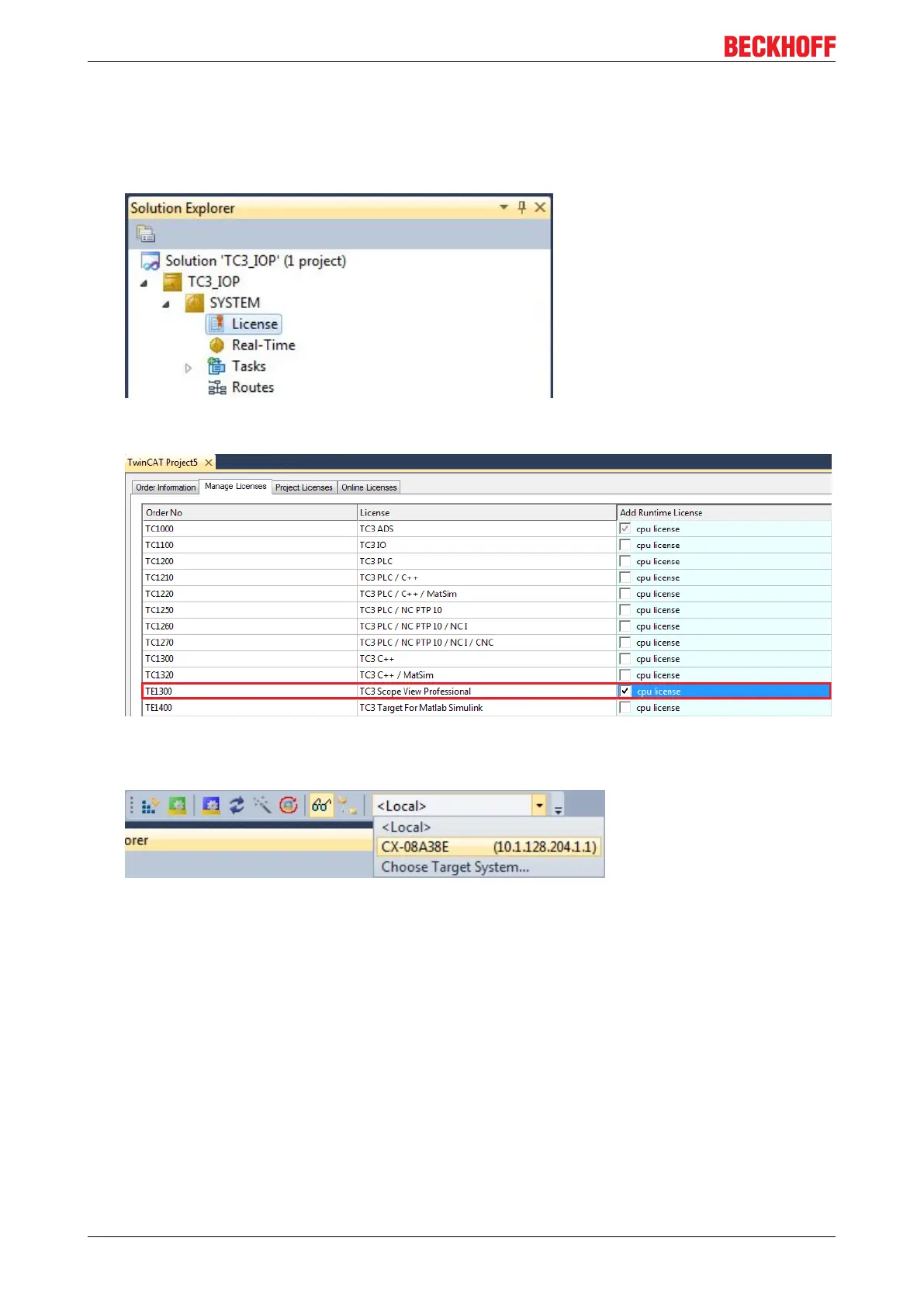Viewport: 924px width, 1307px height.
Task: Select the TC3 Target For Matlab Simulink cell
Action: coord(486,708)
